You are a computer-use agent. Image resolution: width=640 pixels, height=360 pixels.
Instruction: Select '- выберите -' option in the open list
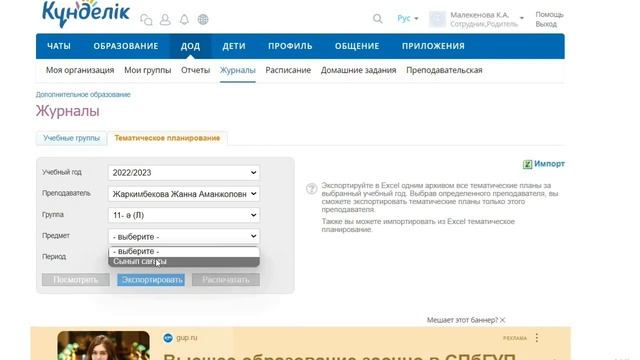pyautogui.click(x=184, y=251)
